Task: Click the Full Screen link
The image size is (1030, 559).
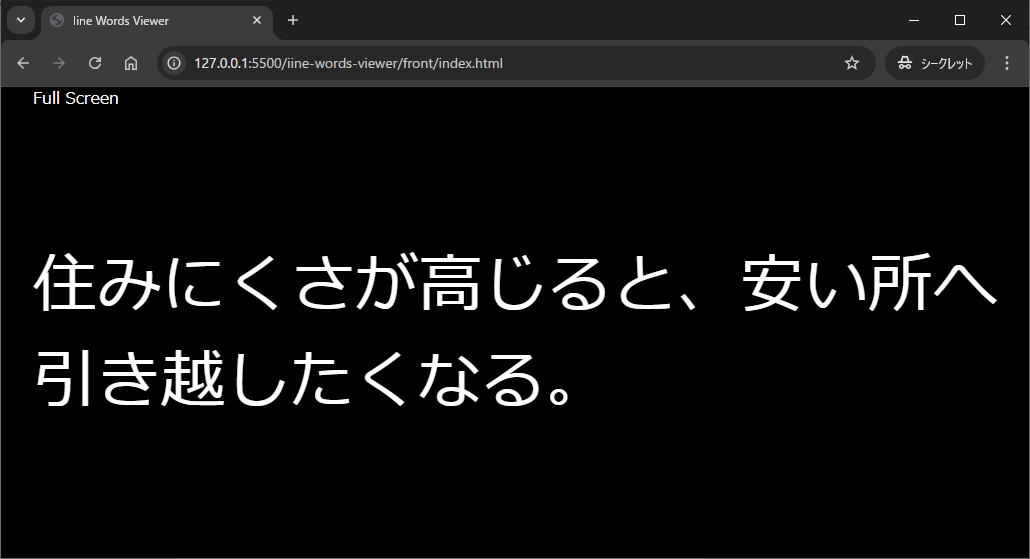Action: click(x=76, y=99)
